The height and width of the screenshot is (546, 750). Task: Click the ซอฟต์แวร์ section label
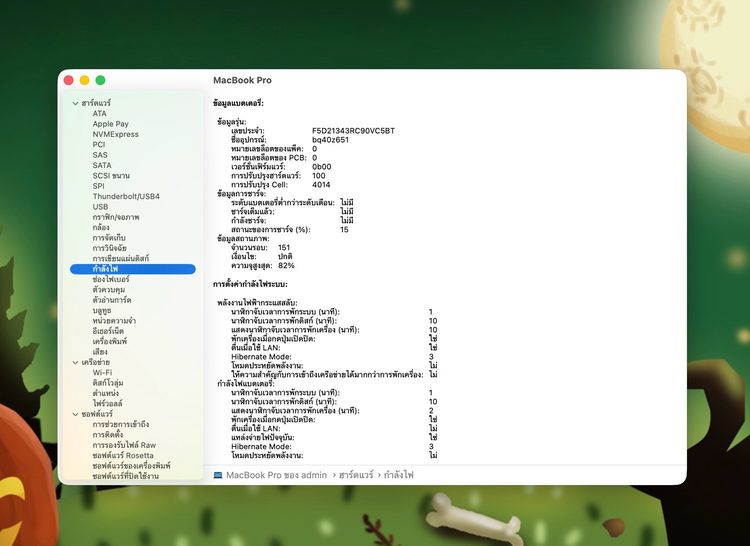click(97, 414)
